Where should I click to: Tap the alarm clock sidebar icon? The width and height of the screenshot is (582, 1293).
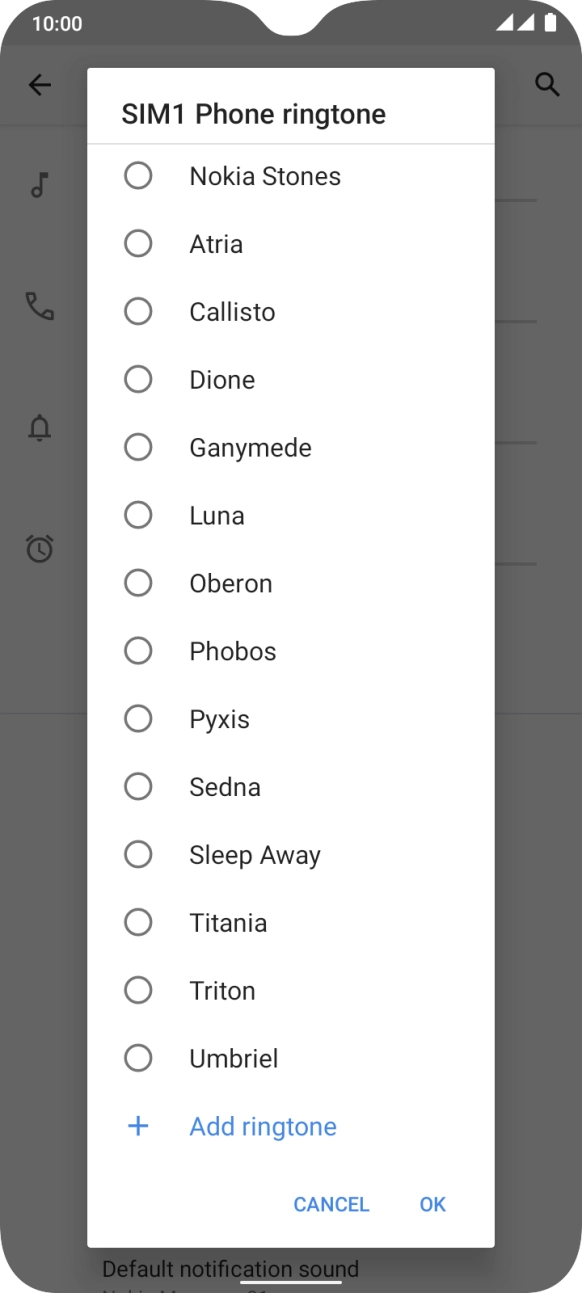pyautogui.click(x=40, y=548)
